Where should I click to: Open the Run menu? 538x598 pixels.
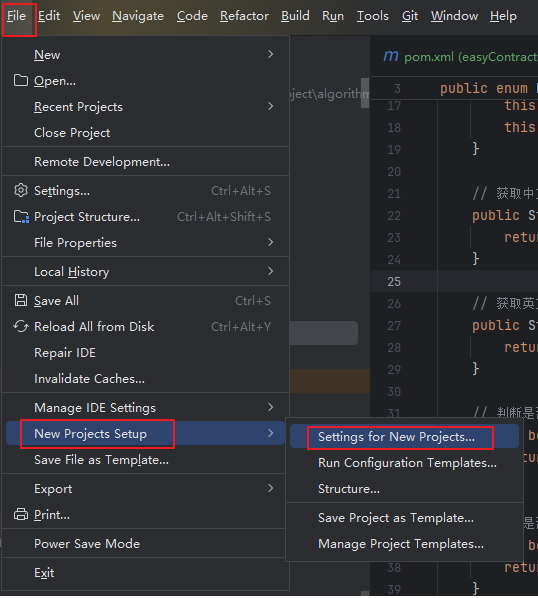(x=333, y=16)
